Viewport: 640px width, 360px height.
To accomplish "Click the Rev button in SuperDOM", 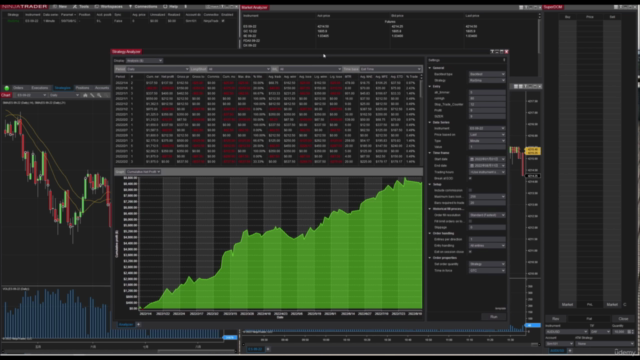I will click(x=556, y=319).
